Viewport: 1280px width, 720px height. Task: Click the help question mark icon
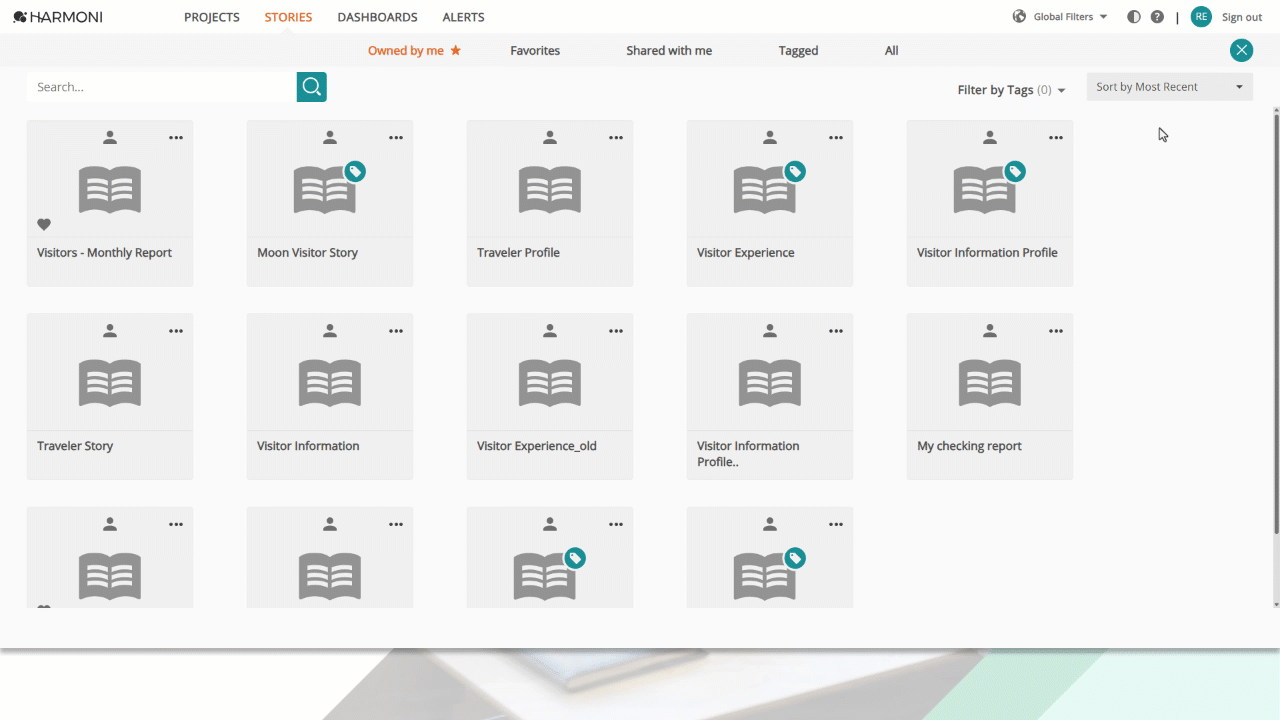[1157, 17]
